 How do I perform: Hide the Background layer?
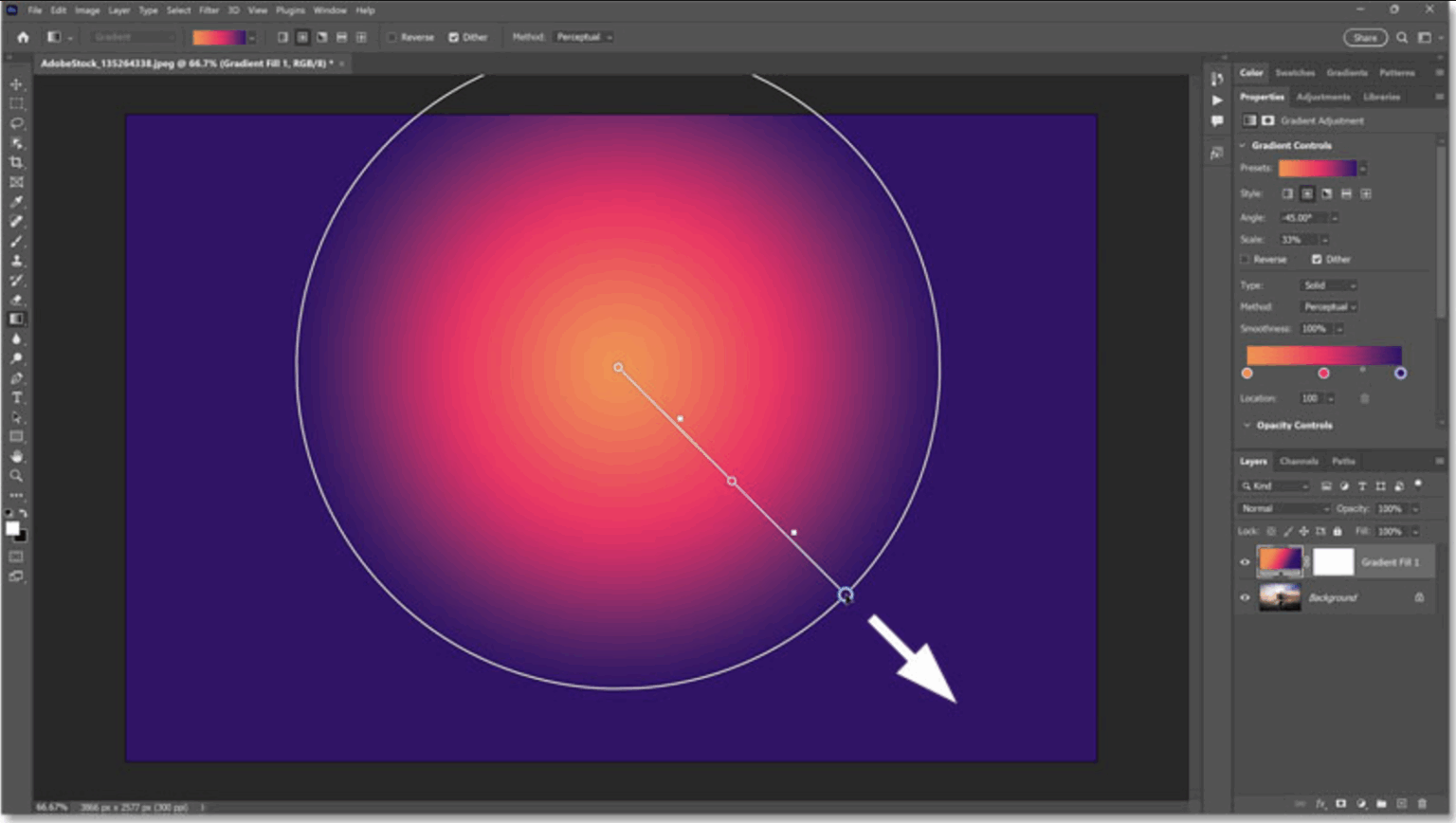(1245, 596)
